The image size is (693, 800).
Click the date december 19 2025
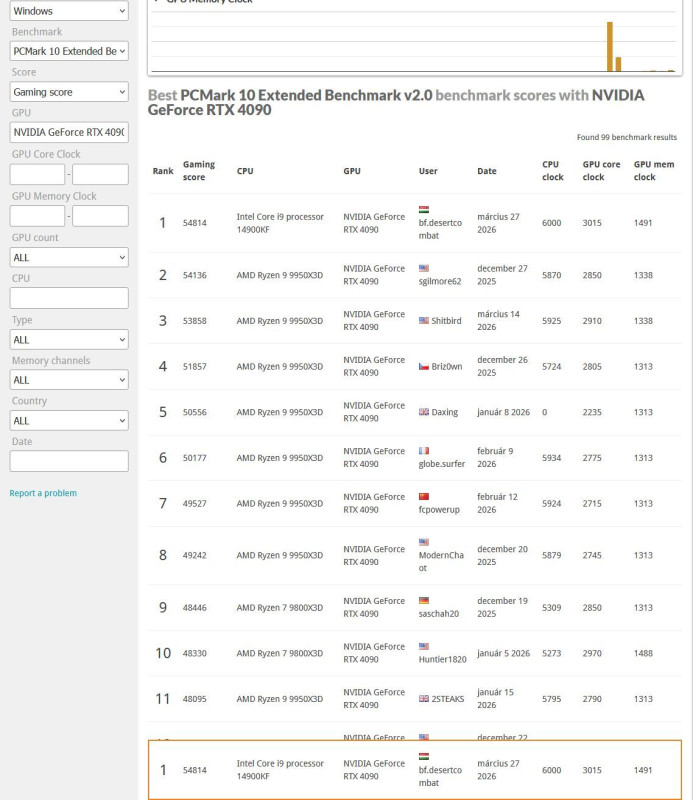(x=502, y=607)
